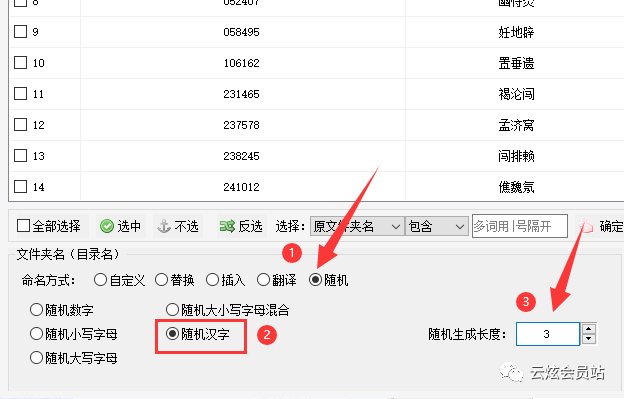Image resolution: width=624 pixels, height=399 pixels.
Task: Click the new name cell 孟济窝
Action: pyautogui.click(x=516, y=125)
